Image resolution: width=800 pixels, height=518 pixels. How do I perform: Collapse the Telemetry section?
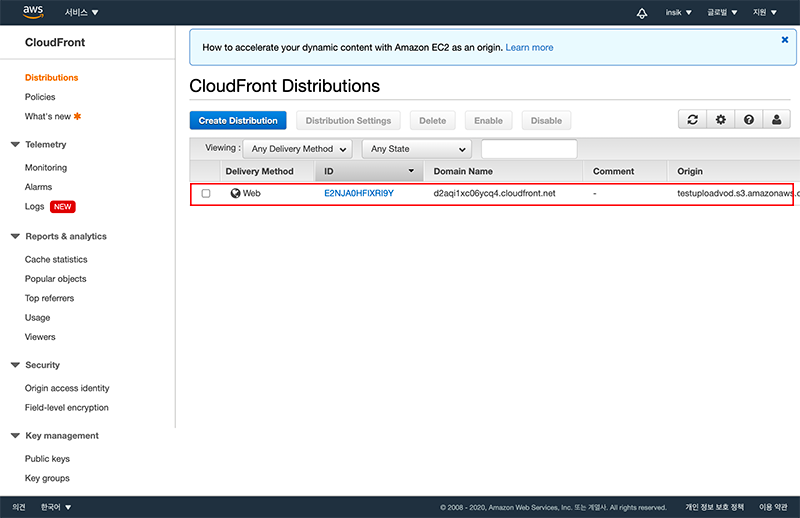(15, 144)
